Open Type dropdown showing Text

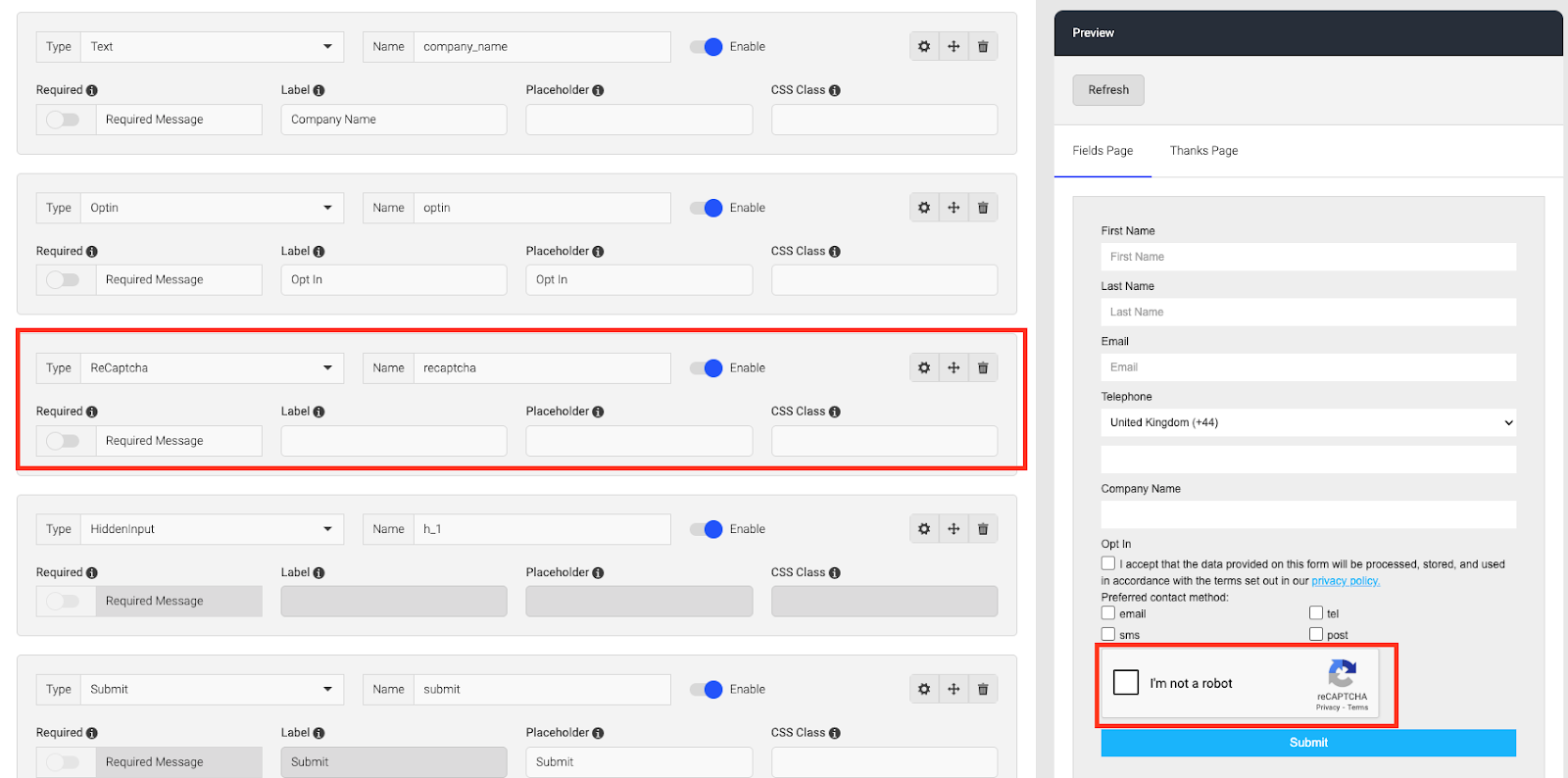click(212, 47)
